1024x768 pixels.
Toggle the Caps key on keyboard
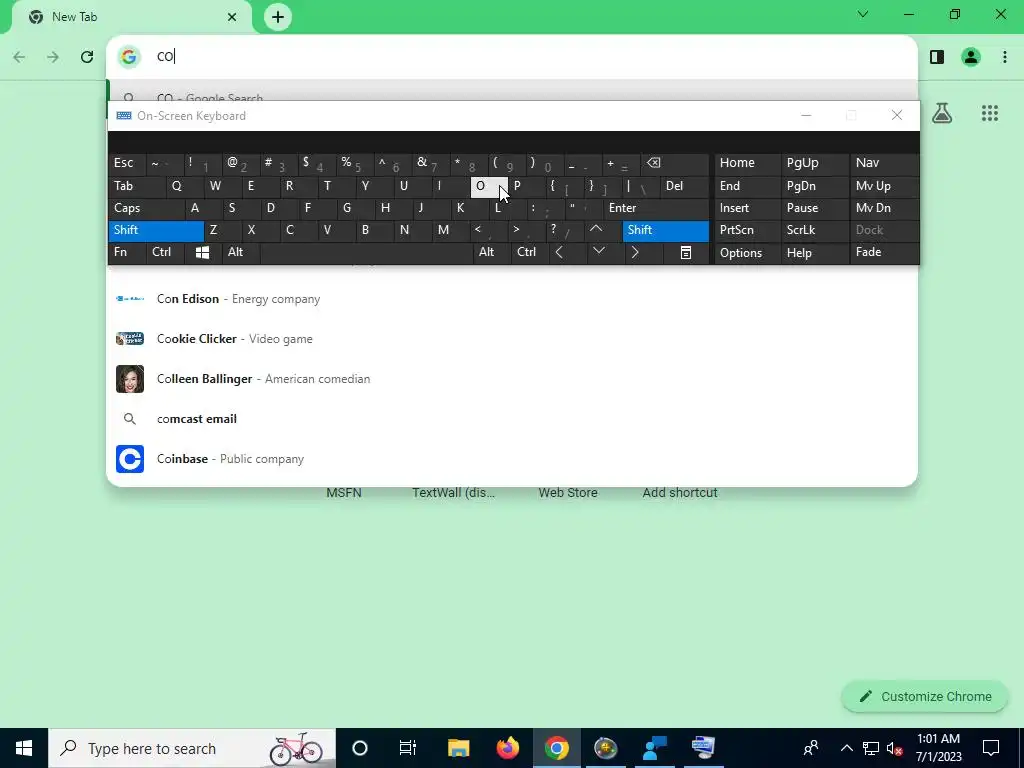tap(146, 208)
